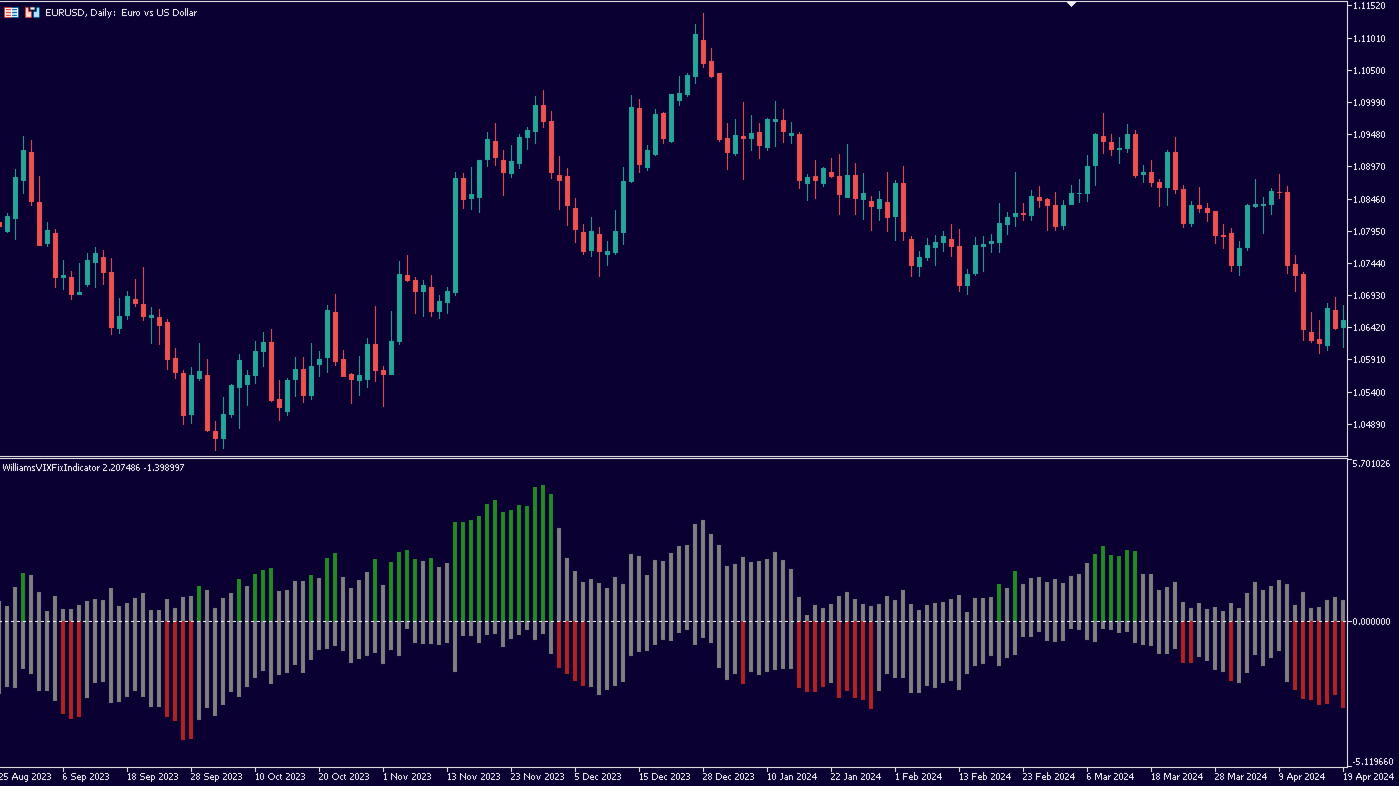The image size is (1399, 786).
Task: Click the 1.09990 price scale value
Action: tap(1367, 102)
